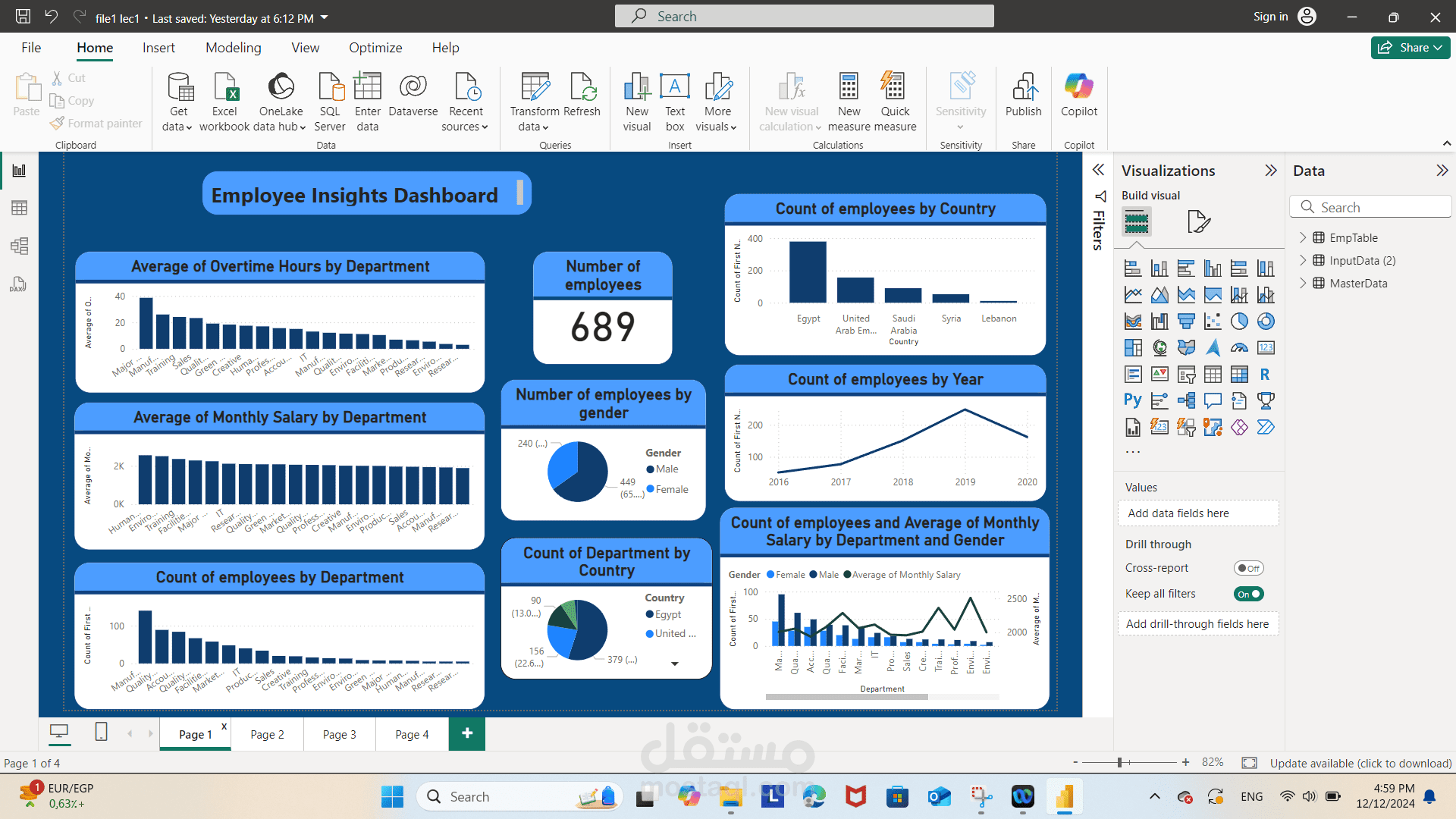Screen dimensions: 1456x819
Task: Select the Line chart visual icon
Action: (1133, 295)
